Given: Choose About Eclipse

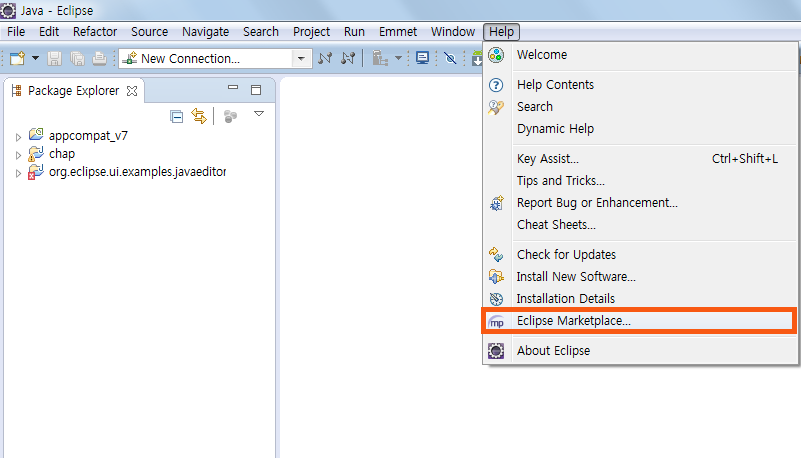Looking at the screenshot, I should (x=640, y=351).
